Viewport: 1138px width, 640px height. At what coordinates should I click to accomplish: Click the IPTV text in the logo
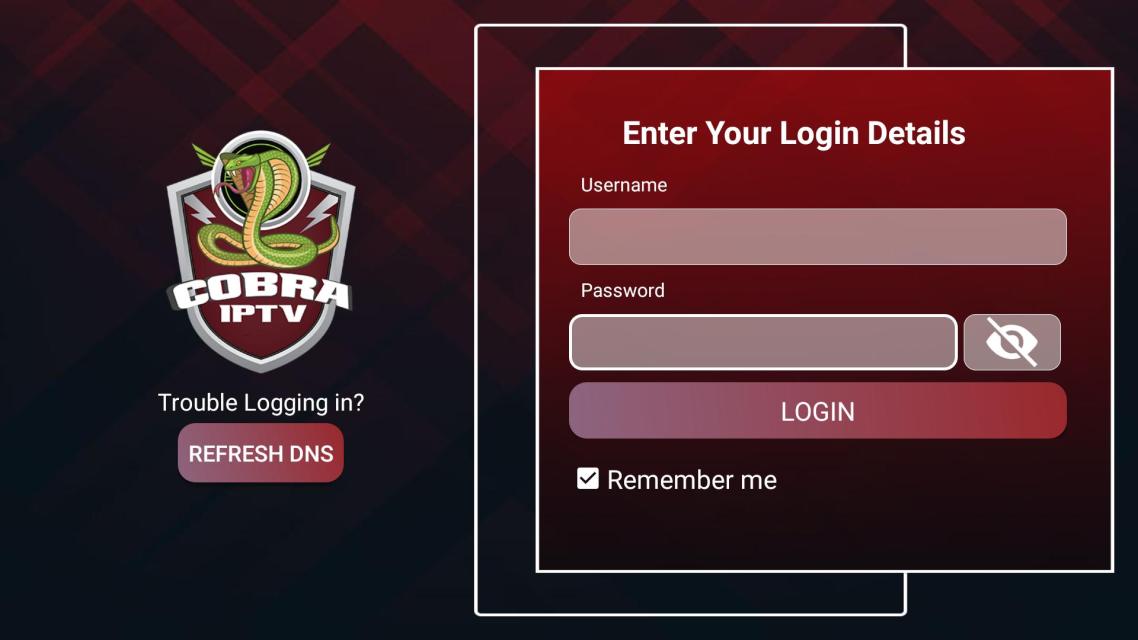[x=263, y=313]
